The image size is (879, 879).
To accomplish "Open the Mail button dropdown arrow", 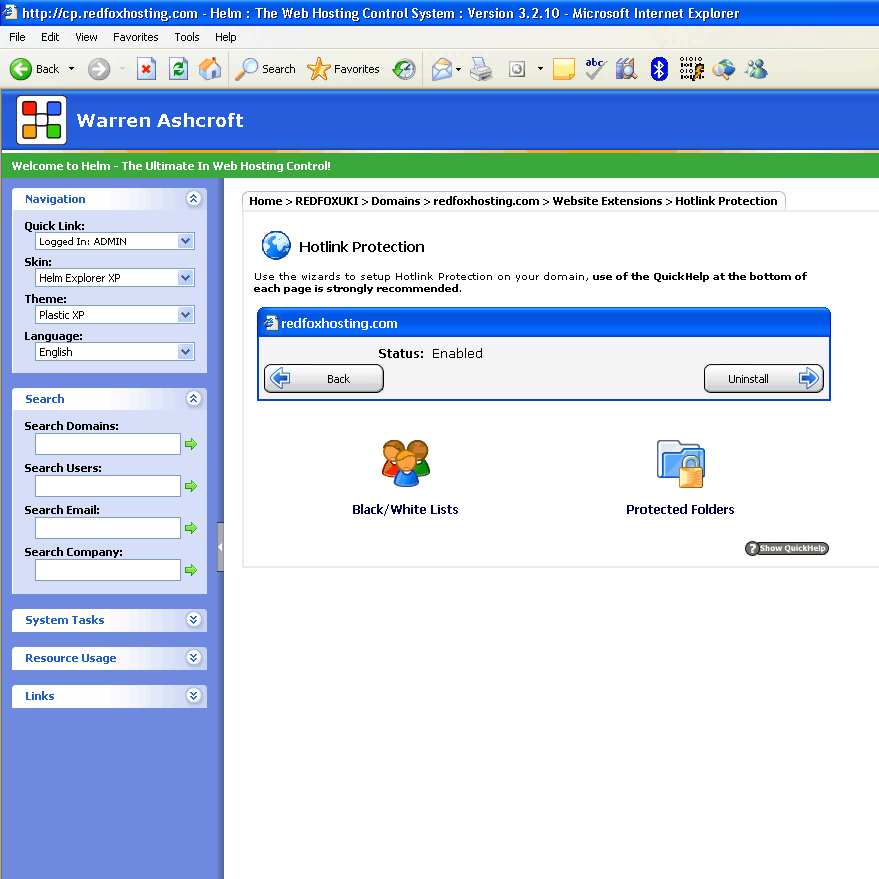I will [459, 70].
